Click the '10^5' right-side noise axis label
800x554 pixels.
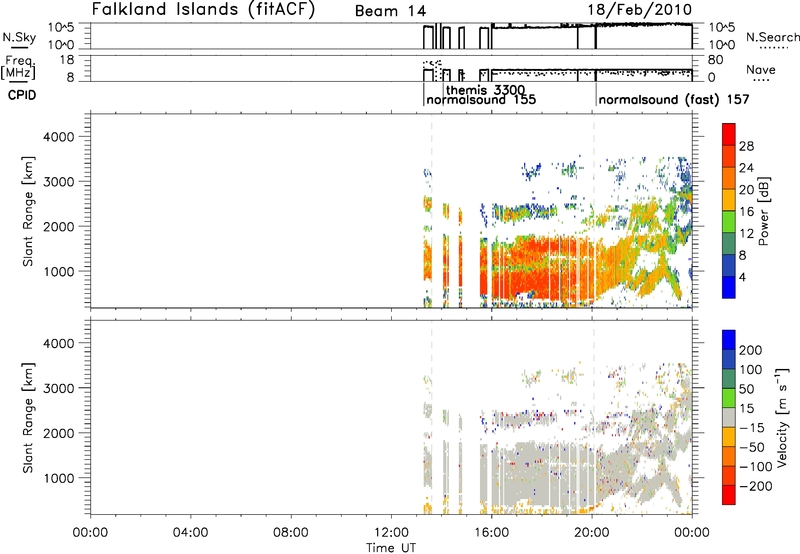click(x=721, y=28)
